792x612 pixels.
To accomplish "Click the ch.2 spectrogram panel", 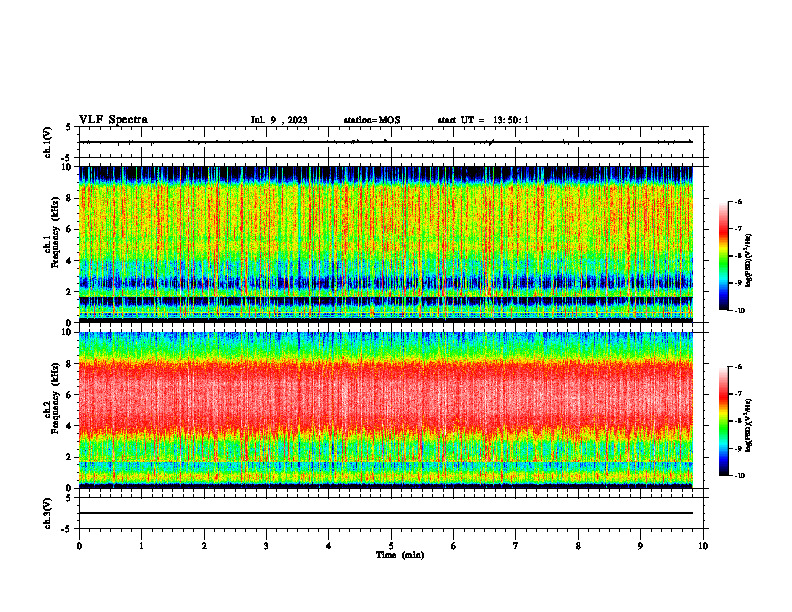I will pos(386,410).
